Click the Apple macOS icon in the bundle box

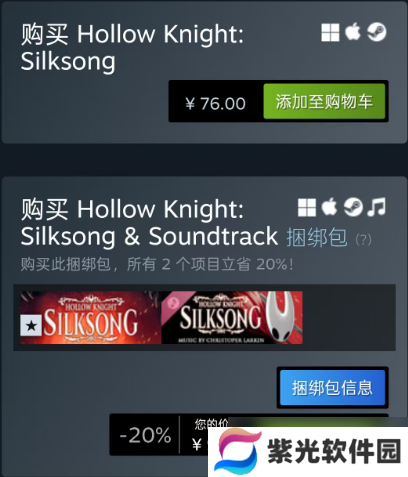point(329,207)
